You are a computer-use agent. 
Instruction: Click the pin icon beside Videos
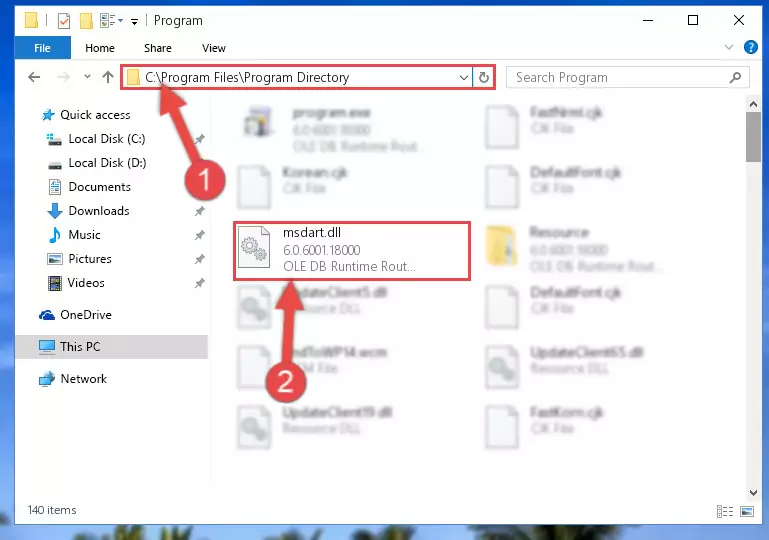pyautogui.click(x=199, y=283)
